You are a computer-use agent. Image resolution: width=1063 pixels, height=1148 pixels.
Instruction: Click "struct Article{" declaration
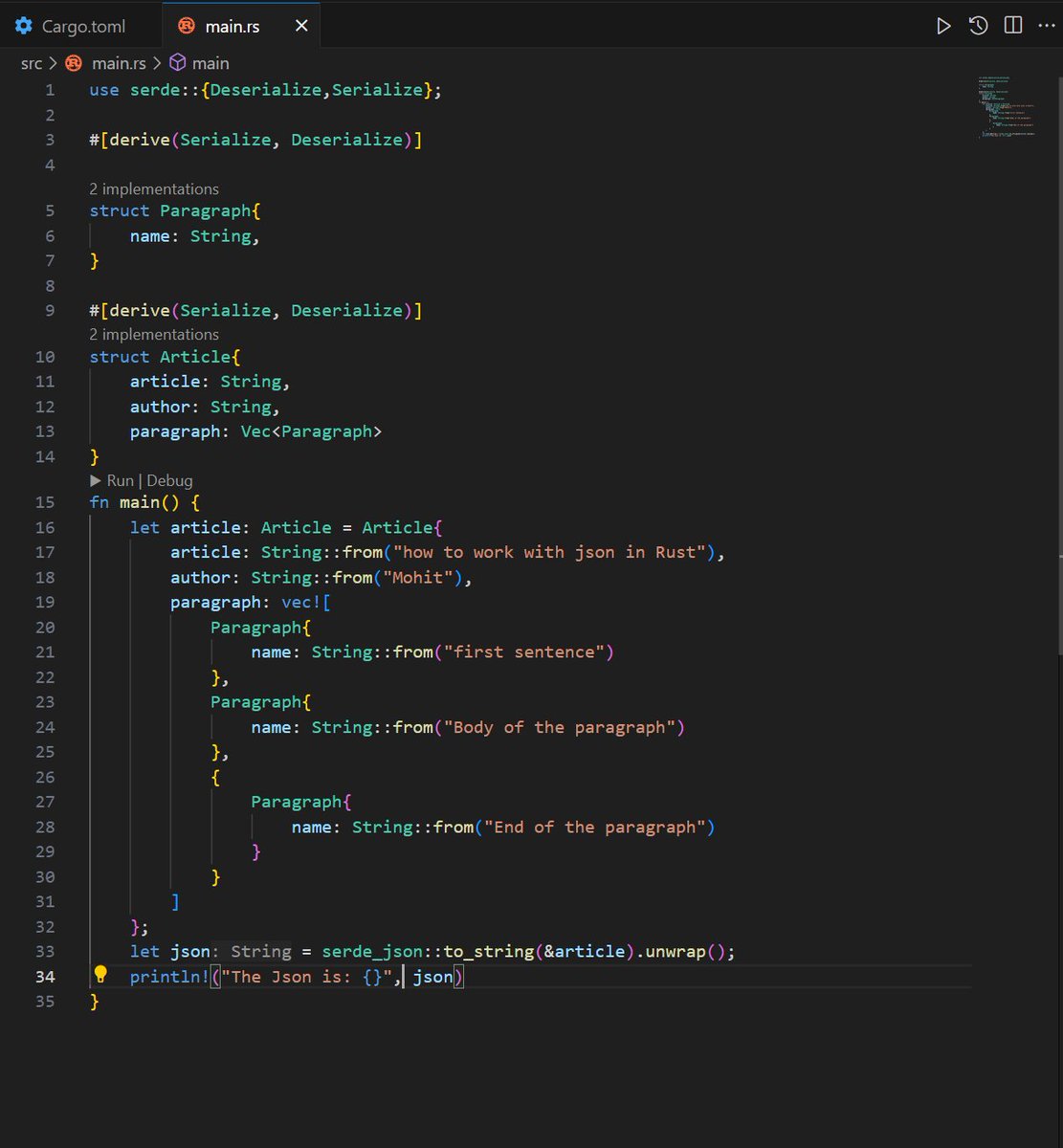coord(165,357)
